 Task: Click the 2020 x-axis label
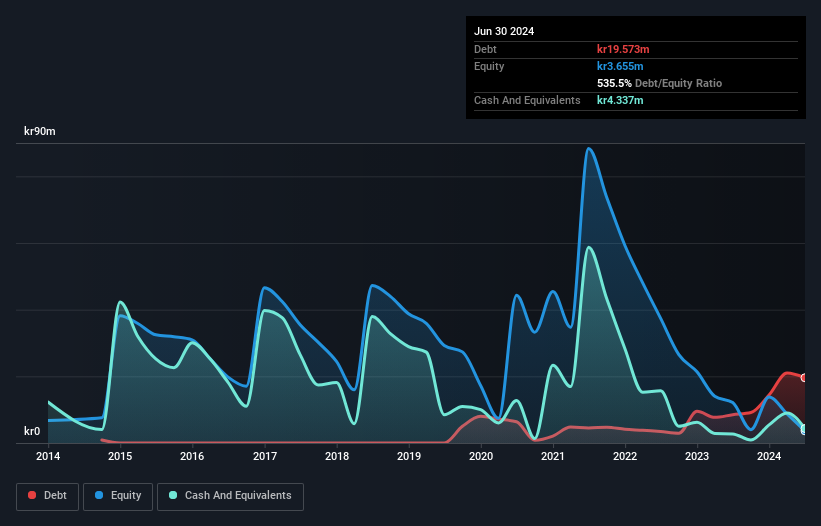point(481,456)
